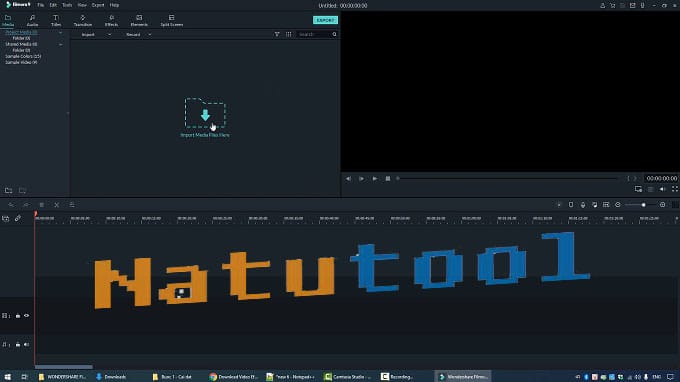Click the record voiceover microphone icon
The width and height of the screenshot is (680, 382).
583,205
